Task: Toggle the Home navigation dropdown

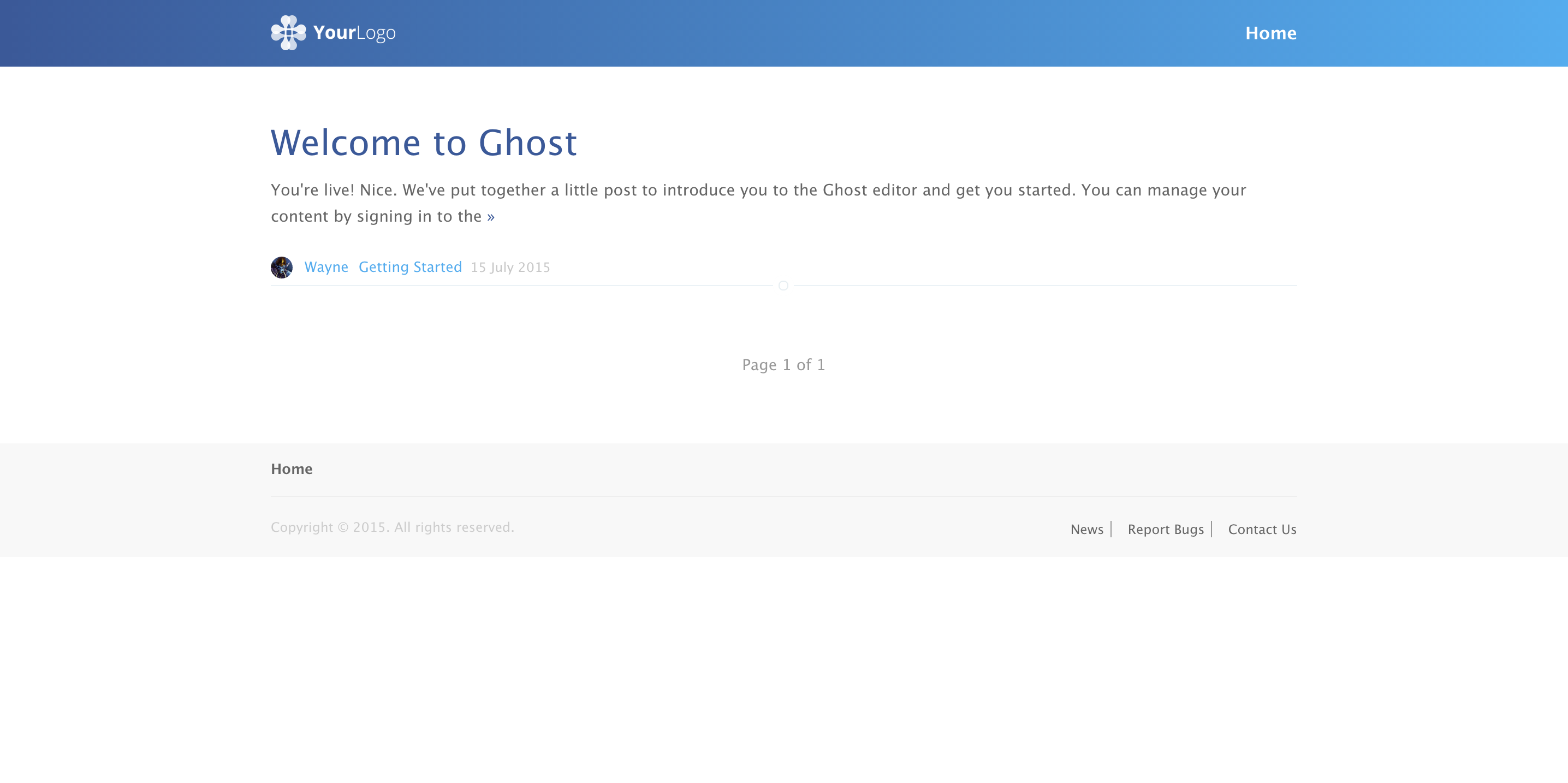Action: [x=1271, y=33]
